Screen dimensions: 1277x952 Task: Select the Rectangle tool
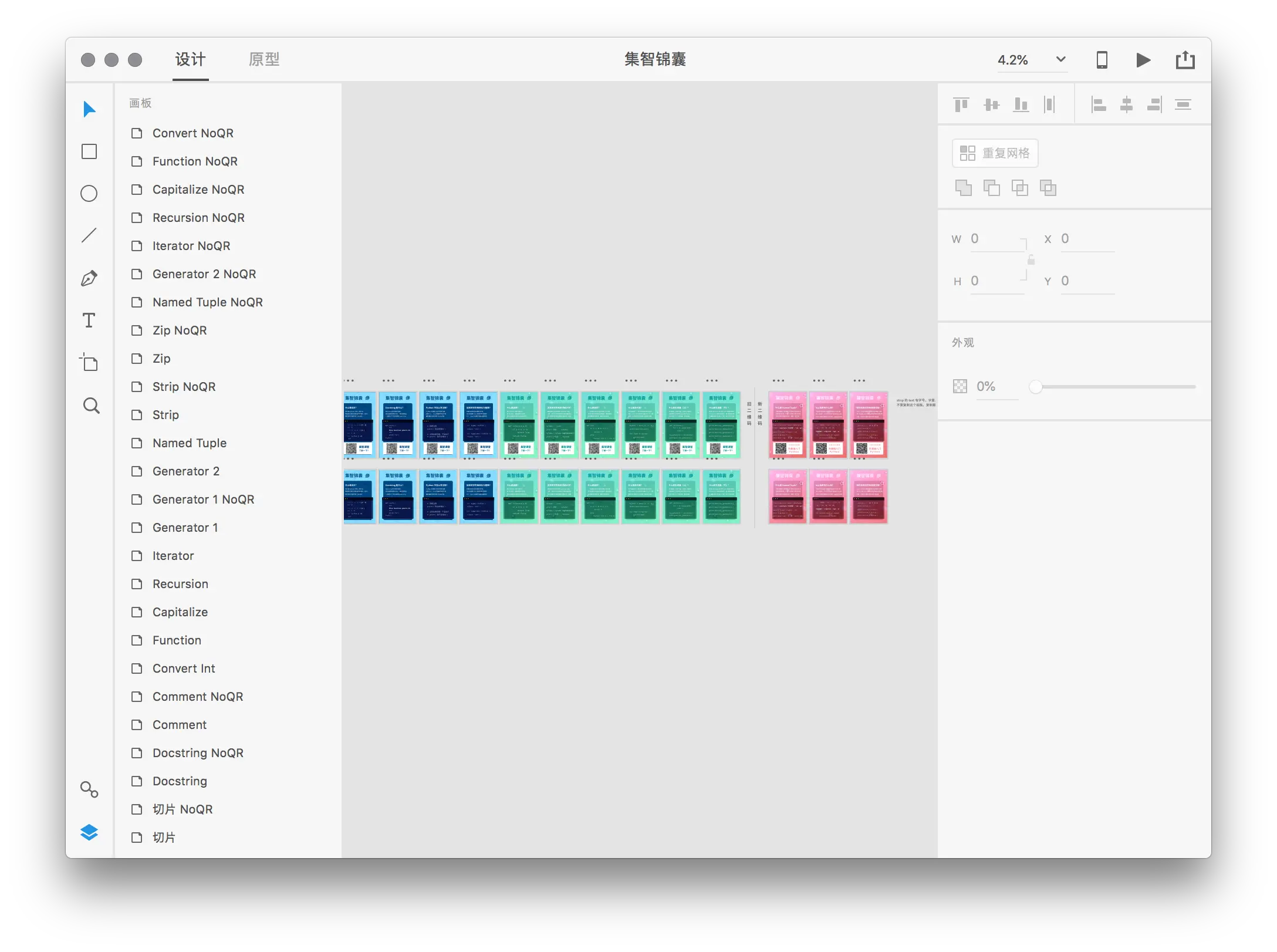click(x=89, y=151)
